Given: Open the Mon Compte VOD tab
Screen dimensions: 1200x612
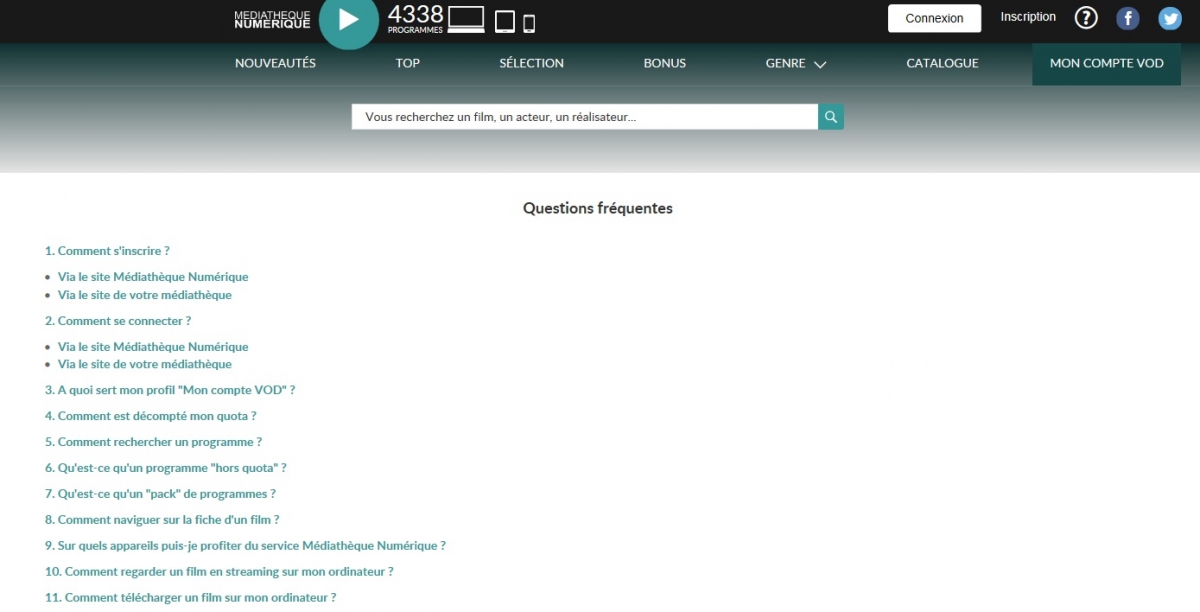Looking at the screenshot, I should coord(1106,63).
